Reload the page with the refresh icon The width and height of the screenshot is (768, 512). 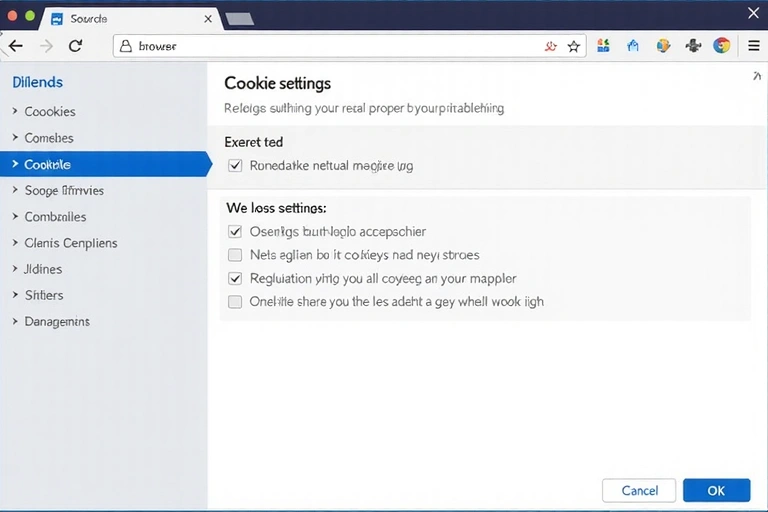point(75,46)
